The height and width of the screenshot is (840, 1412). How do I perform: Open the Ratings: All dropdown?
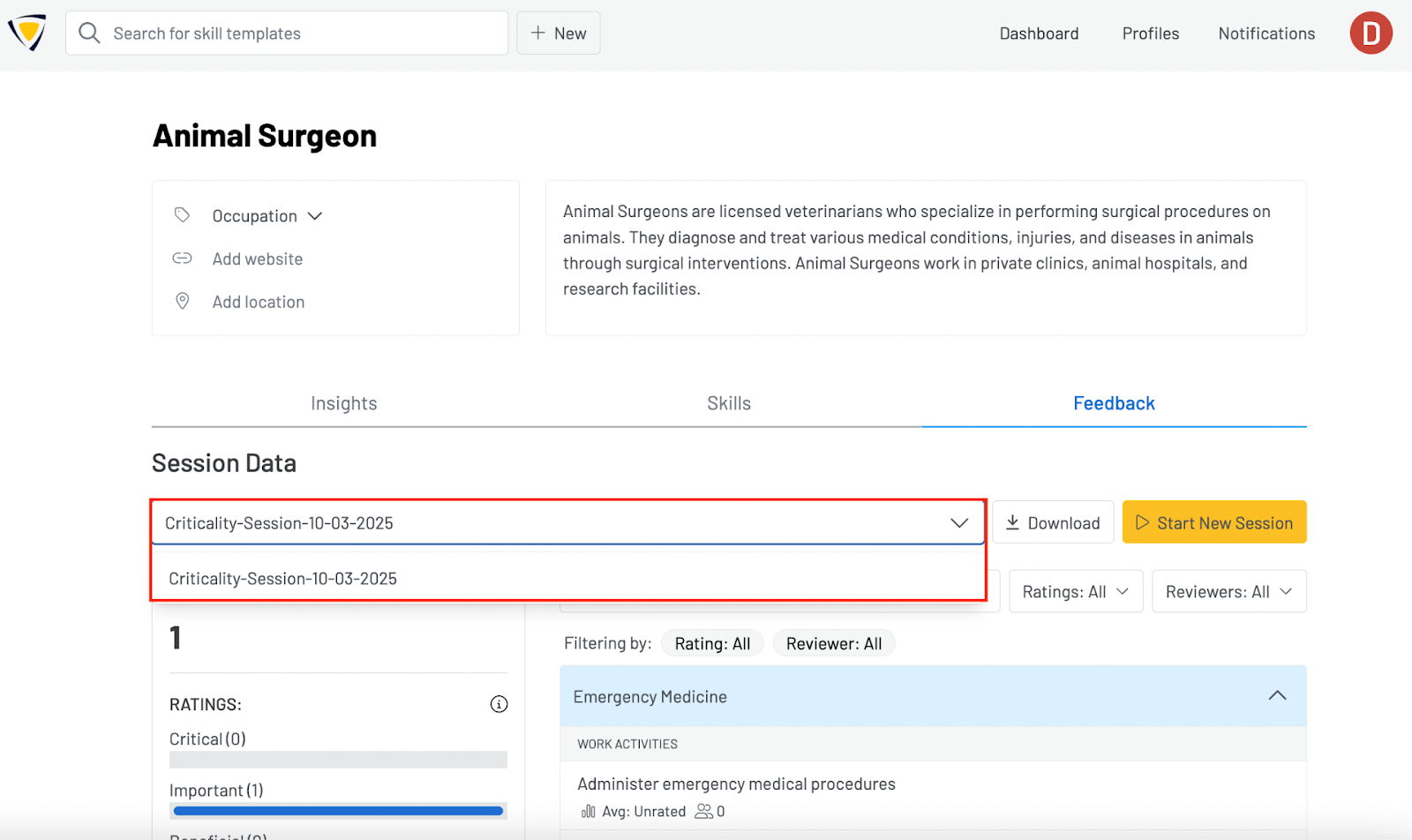[1075, 590]
